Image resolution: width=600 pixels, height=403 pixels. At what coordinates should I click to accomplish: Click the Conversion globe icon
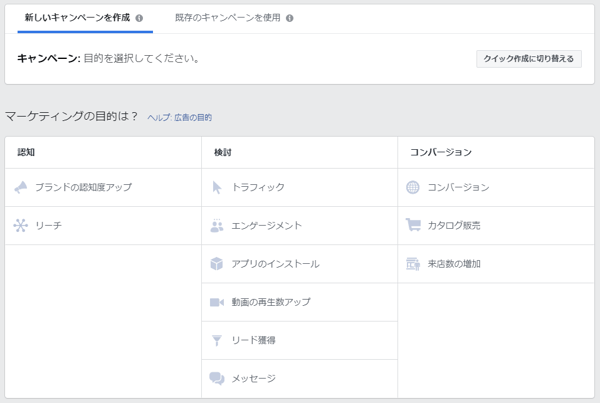point(413,187)
